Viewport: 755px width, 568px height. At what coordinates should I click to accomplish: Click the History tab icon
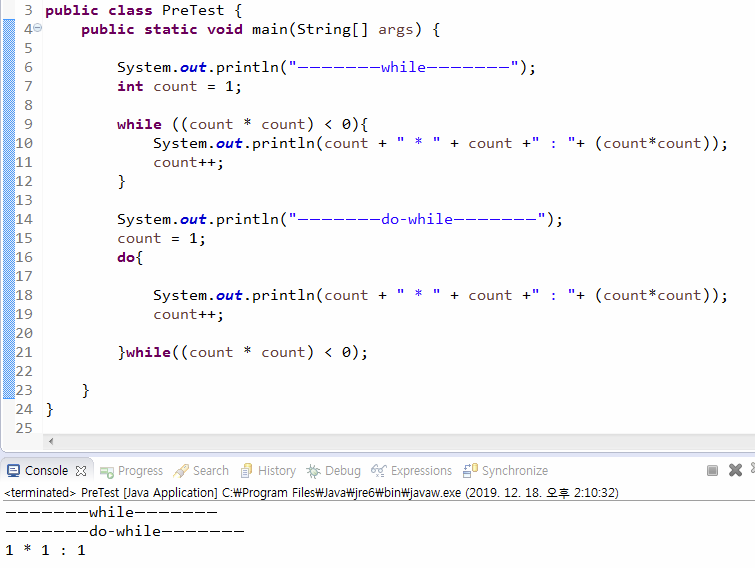pyautogui.click(x=247, y=470)
